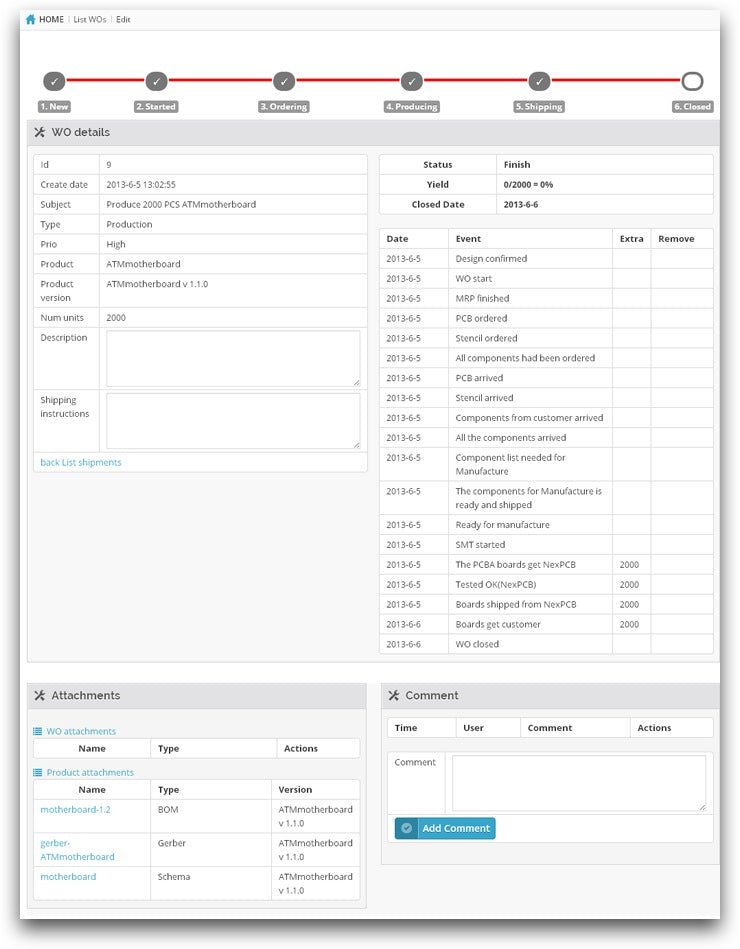Select the '2. Started' stage label
This screenshot has height=949, width=740.
click(156, 107)
